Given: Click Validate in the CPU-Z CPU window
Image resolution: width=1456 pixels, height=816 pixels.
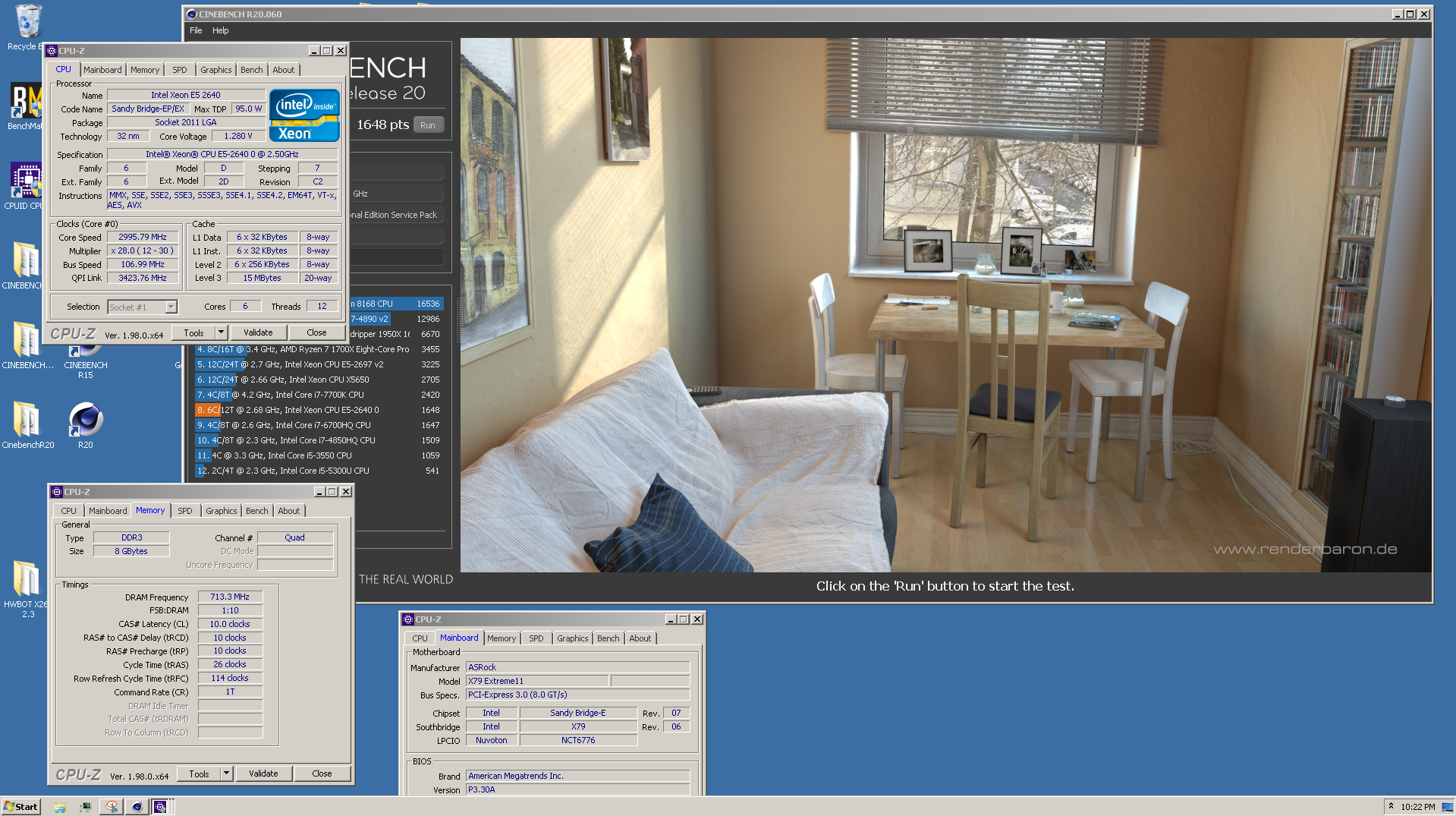Looking at the screenshot, I should (258, 332).
